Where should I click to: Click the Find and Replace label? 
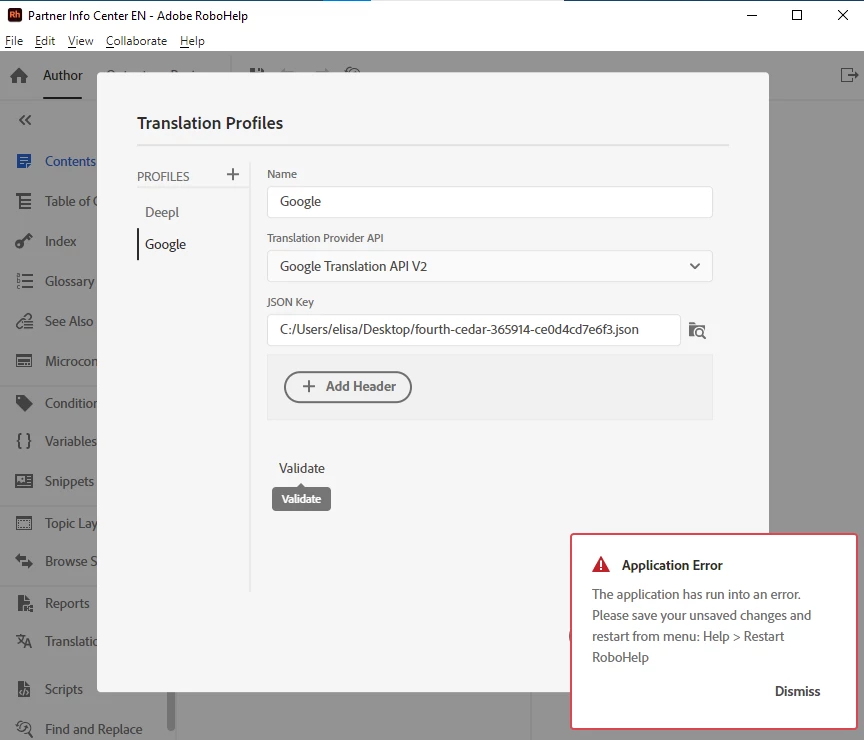coord(93,729)
